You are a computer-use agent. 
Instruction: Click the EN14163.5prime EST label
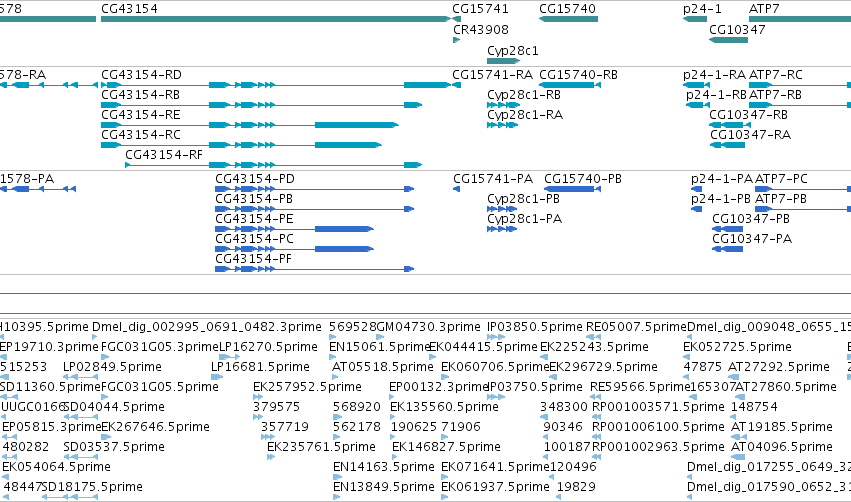point(384,467)
